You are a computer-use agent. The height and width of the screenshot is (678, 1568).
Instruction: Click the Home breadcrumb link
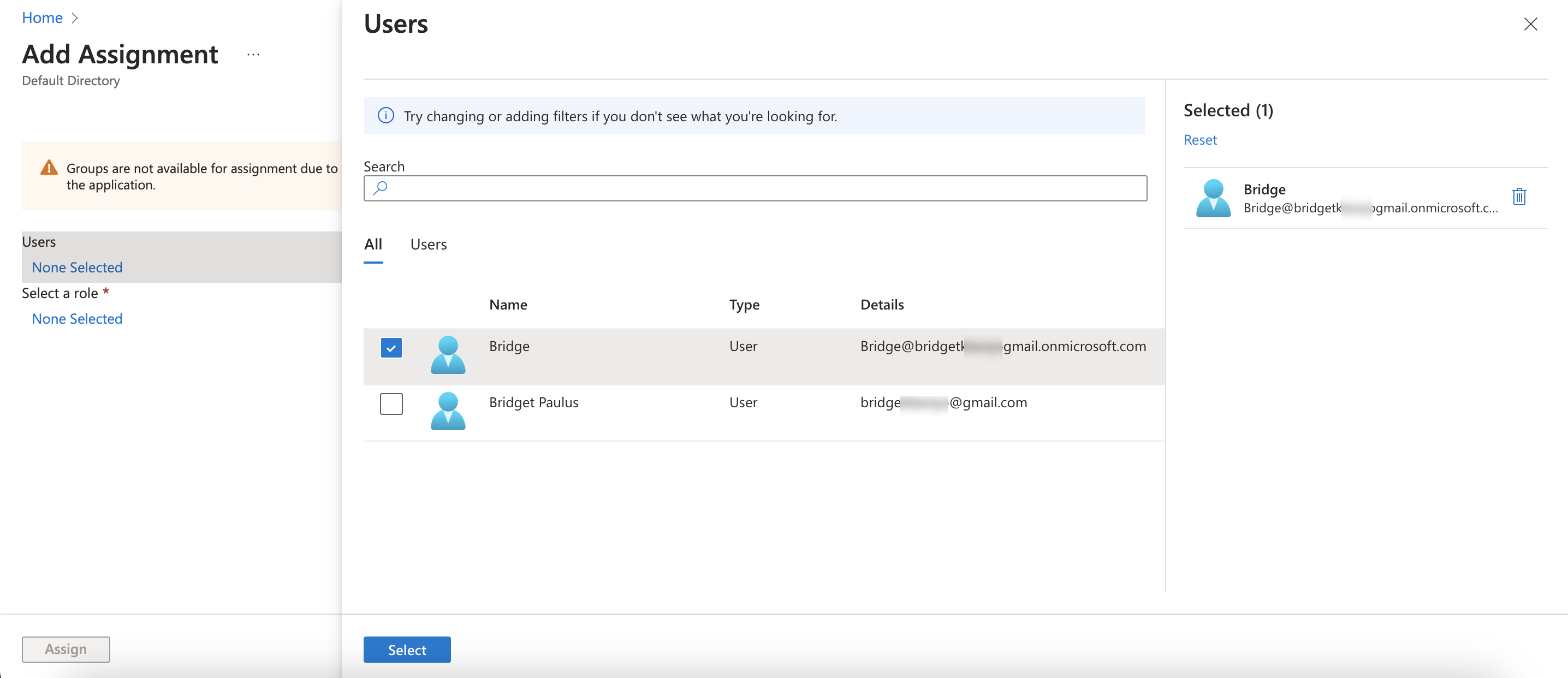[42, 17]
